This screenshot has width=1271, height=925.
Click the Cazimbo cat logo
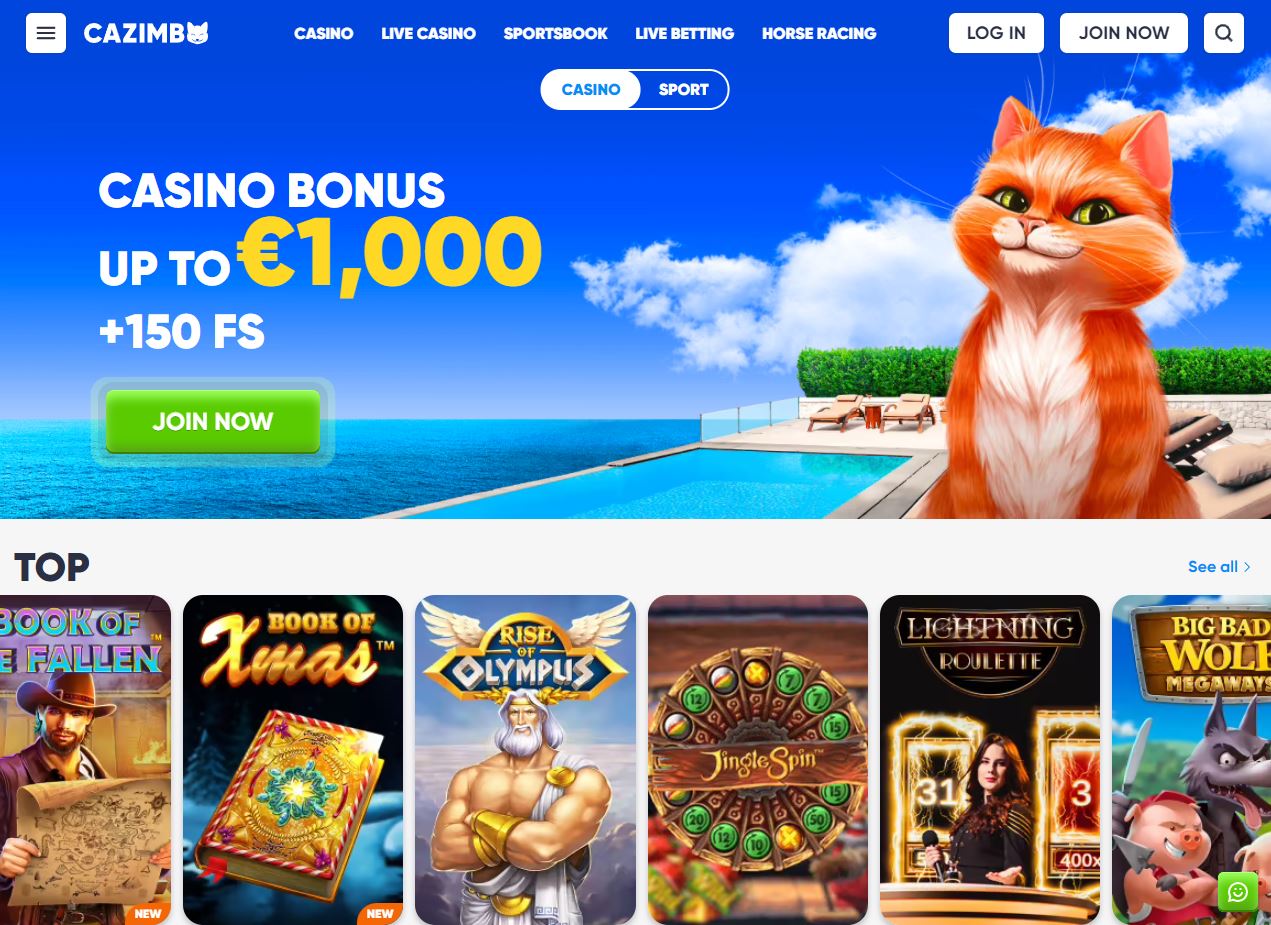(x=146, y=33)
